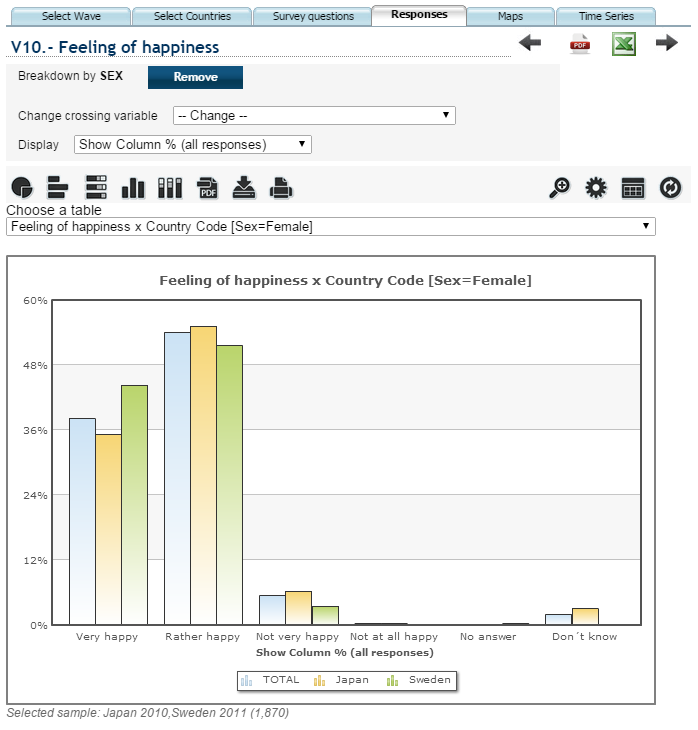Toggle Japan series in chart legend
Screen dimensions: 698x730
tap(341, 680)
